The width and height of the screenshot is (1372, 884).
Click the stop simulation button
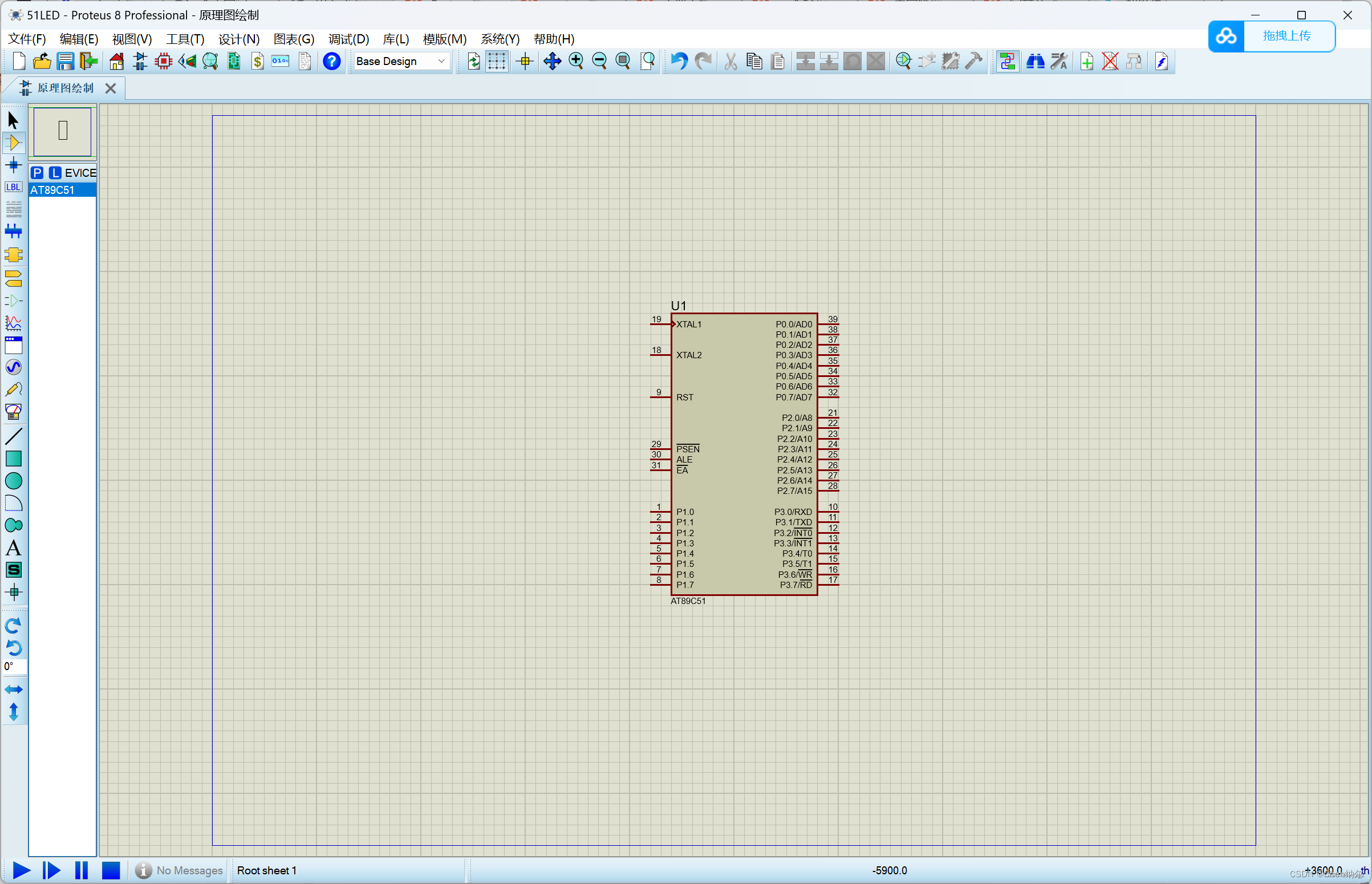click(112, 868)
